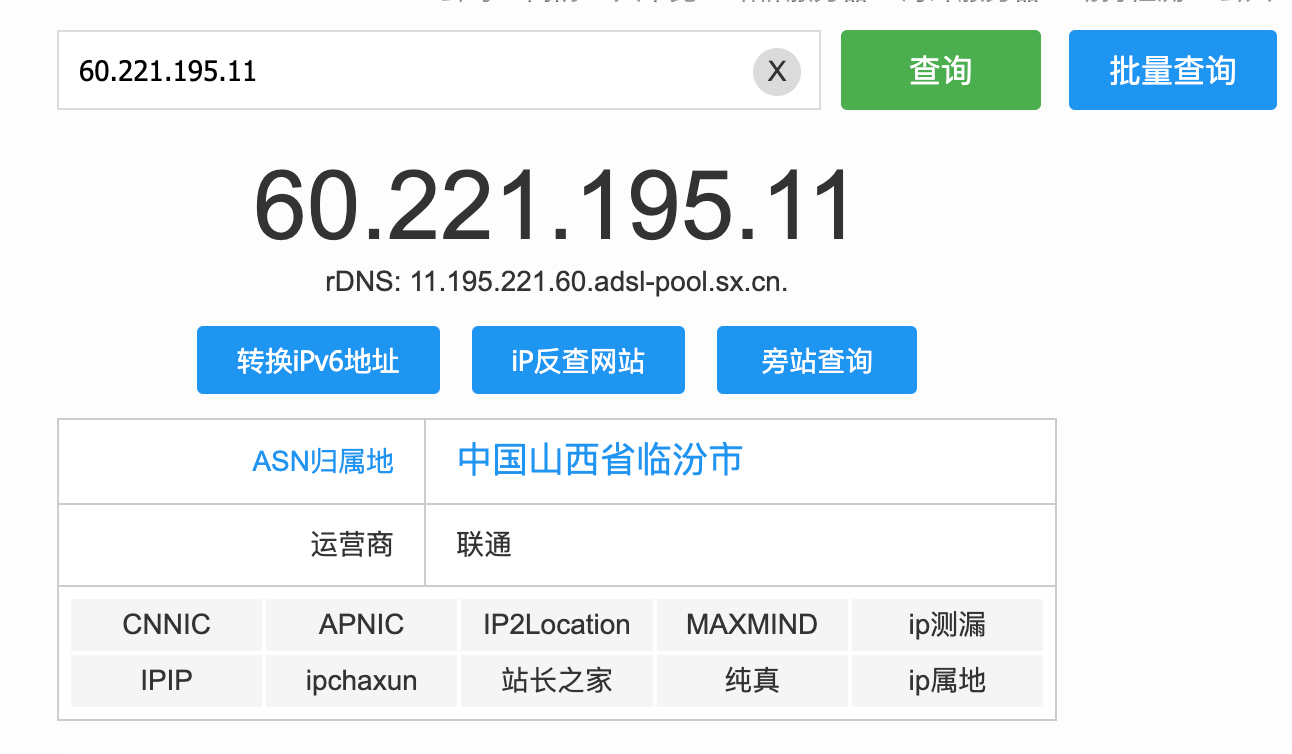Show IP2Location results tab
The width and height of the screenshot is (1292, 754).
point(556,625)
